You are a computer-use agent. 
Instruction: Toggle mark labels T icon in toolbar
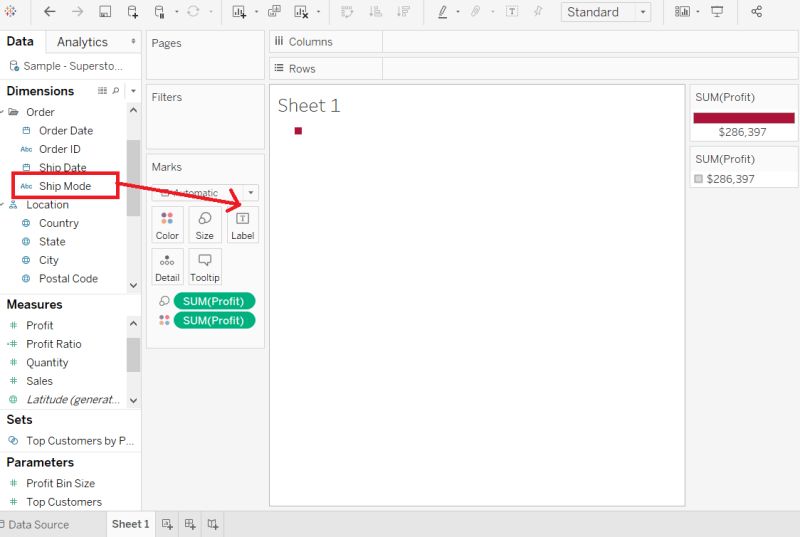(512, 11)
